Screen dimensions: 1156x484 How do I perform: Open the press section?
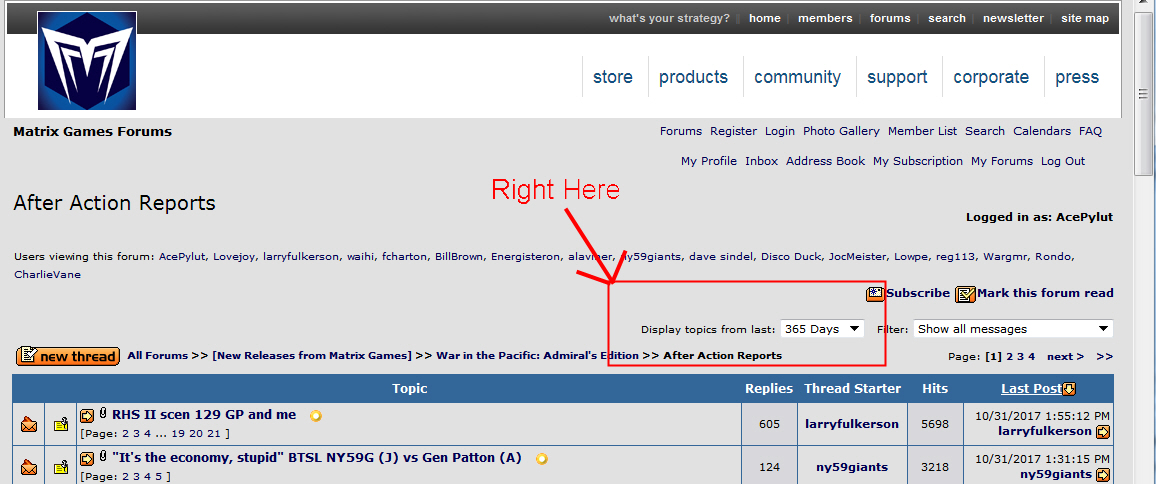point(1077,77)
